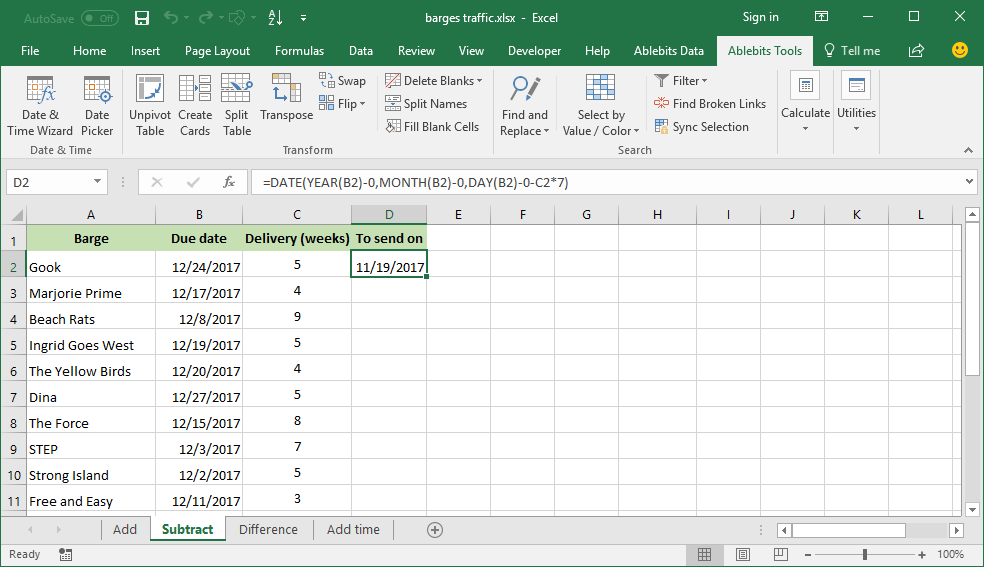Click the Sign in link
The width and height of the screenshot is (984, 567).
(x=761, y=17)
